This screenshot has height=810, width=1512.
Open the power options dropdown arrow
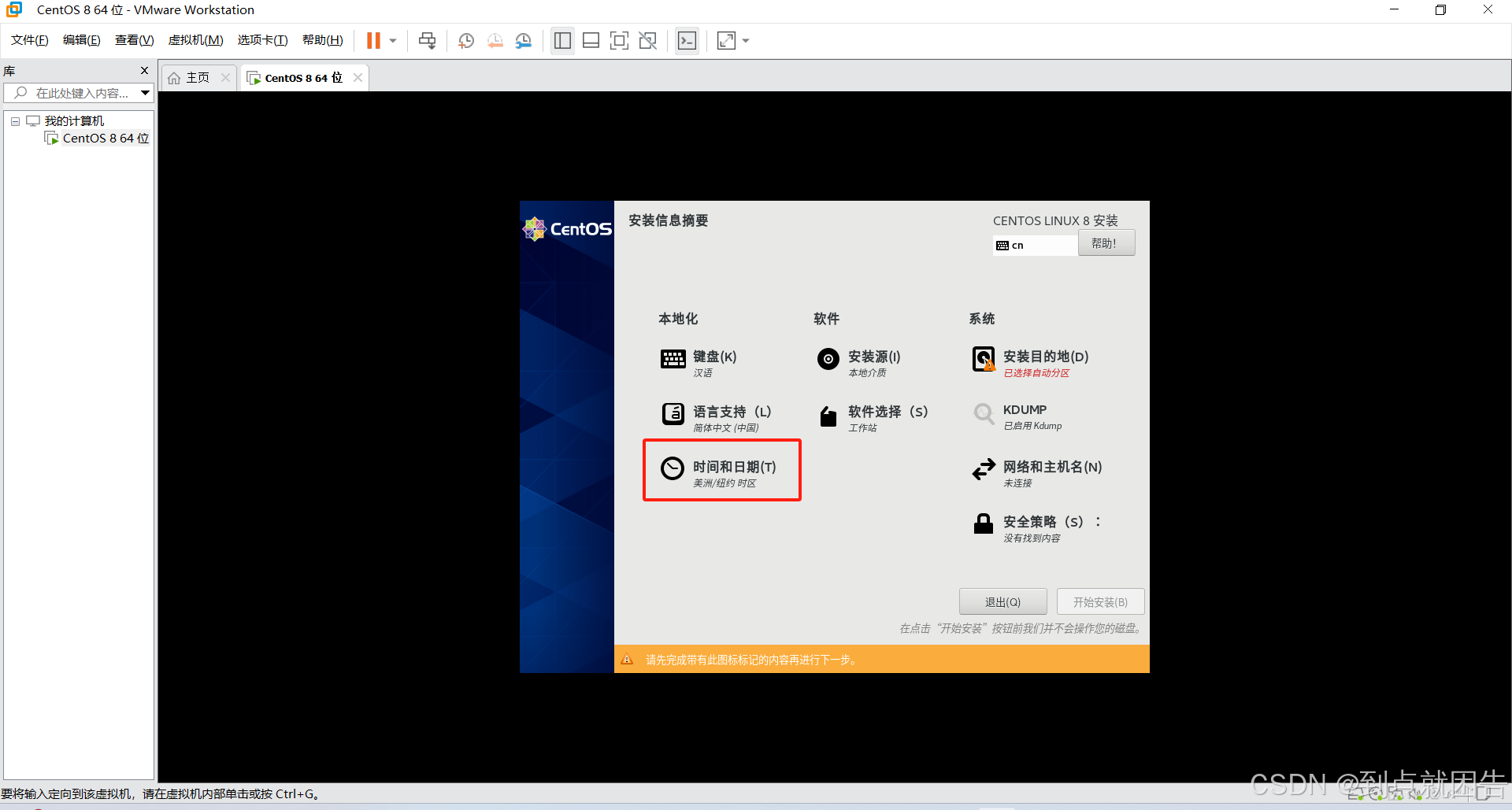(x=393, y=41)
